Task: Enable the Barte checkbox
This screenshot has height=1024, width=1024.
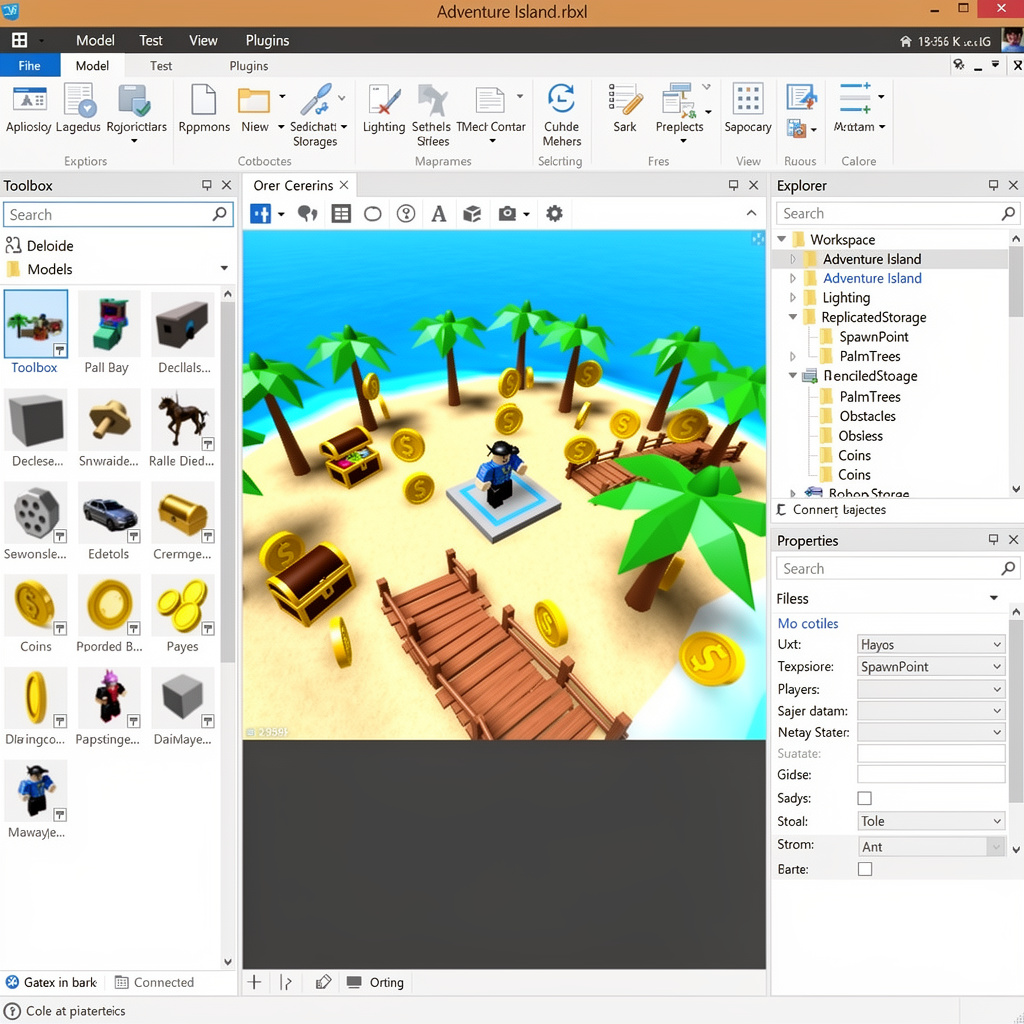Action: pyautogui.click(x=865, y=869)
